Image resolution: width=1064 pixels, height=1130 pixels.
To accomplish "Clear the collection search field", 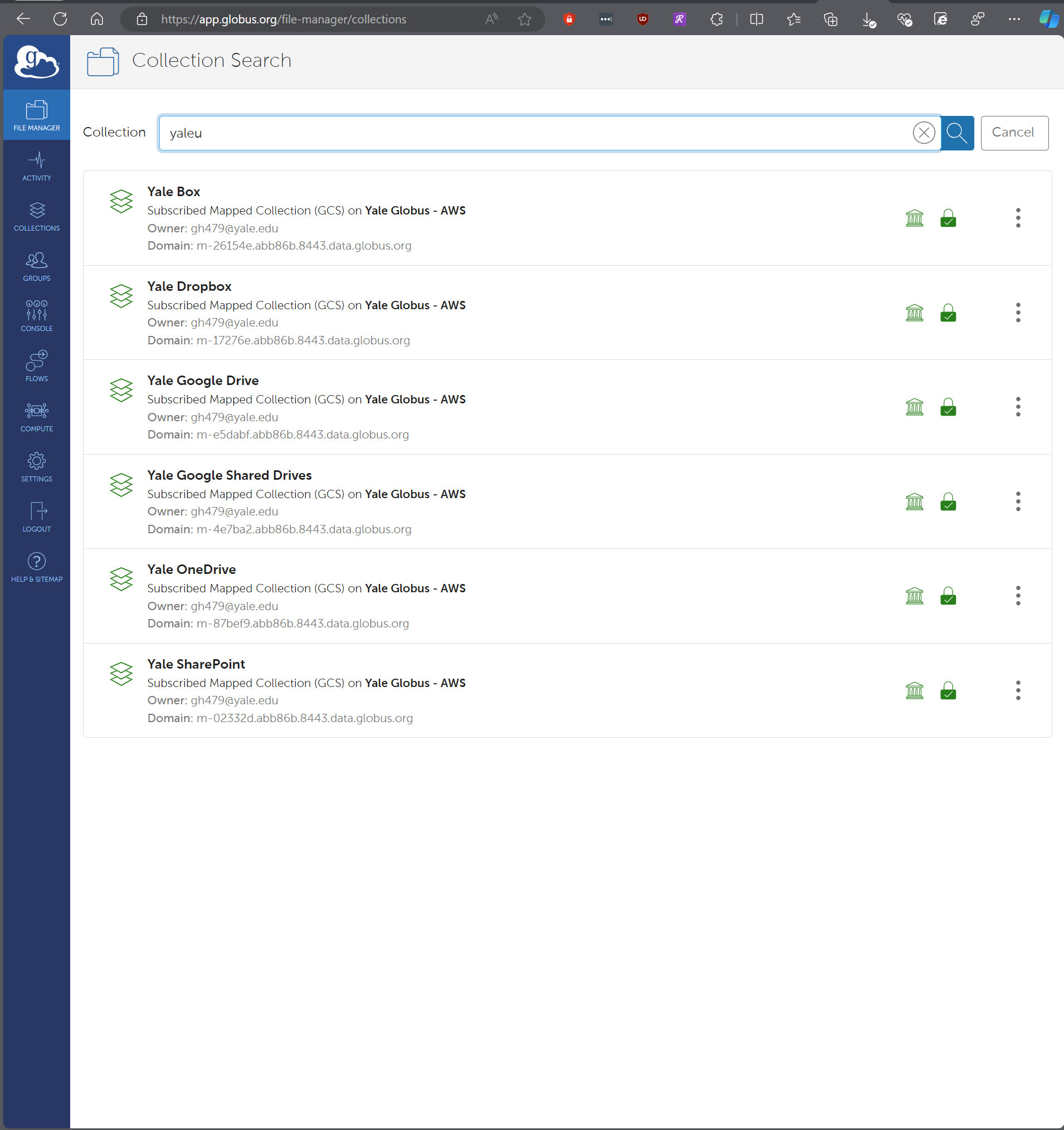I will click(x=924, y=133).
